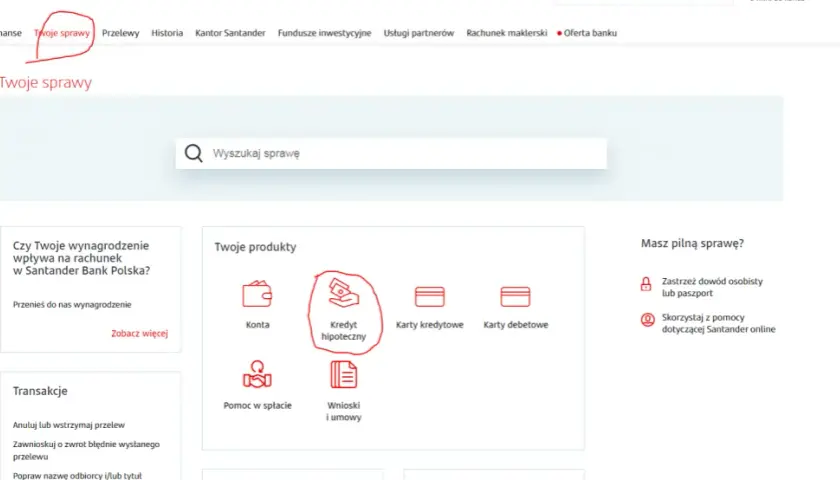
Task: Click the Zobacz więcej link
Action: [x=140, y=333]
